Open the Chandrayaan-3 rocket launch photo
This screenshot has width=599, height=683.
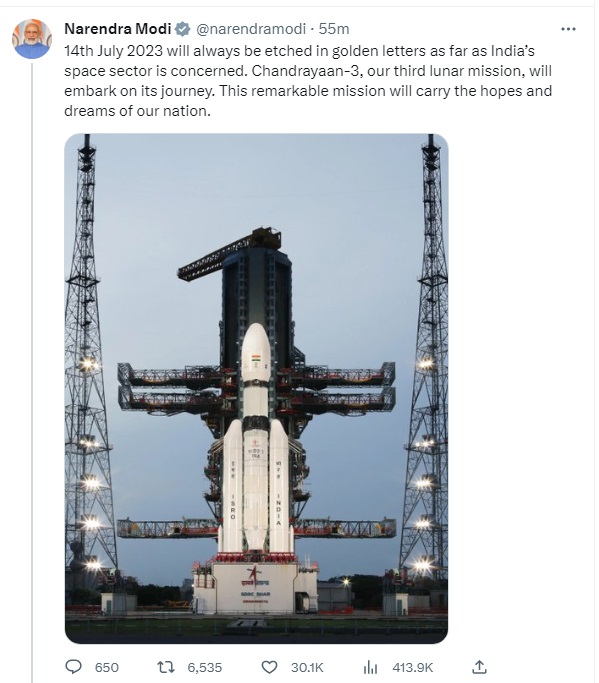point(256,388)
